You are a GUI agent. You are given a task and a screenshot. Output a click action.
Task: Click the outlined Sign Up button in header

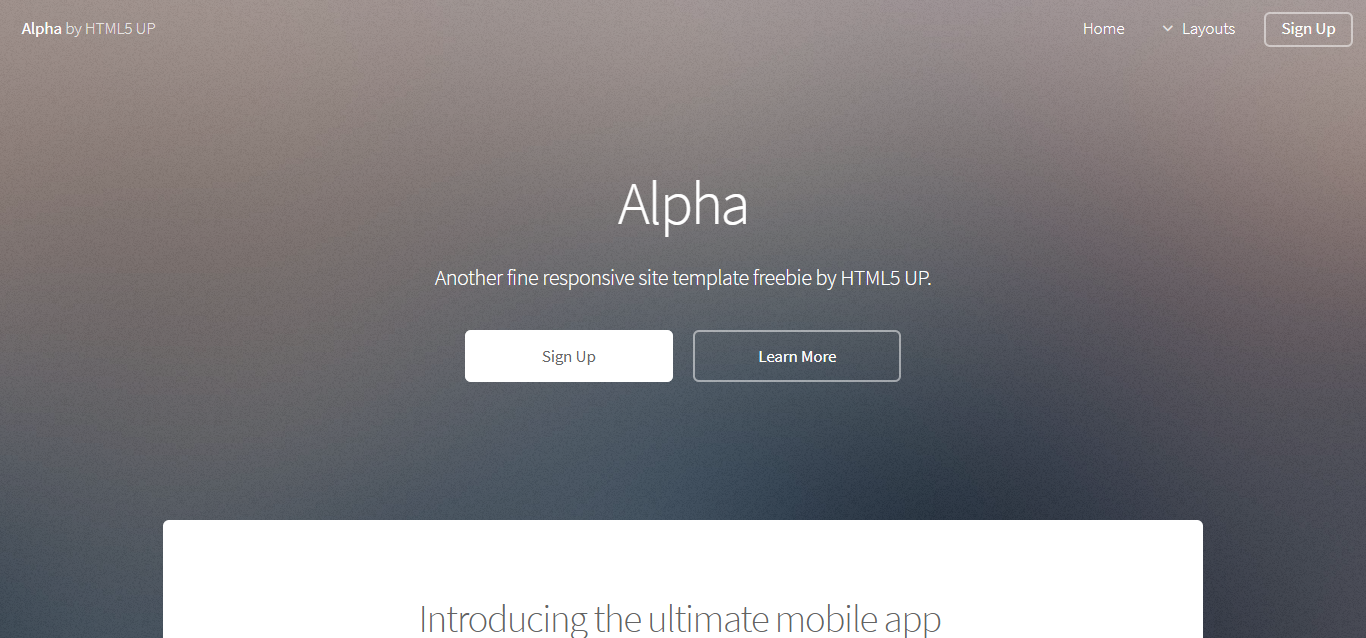click(1308, 29)
